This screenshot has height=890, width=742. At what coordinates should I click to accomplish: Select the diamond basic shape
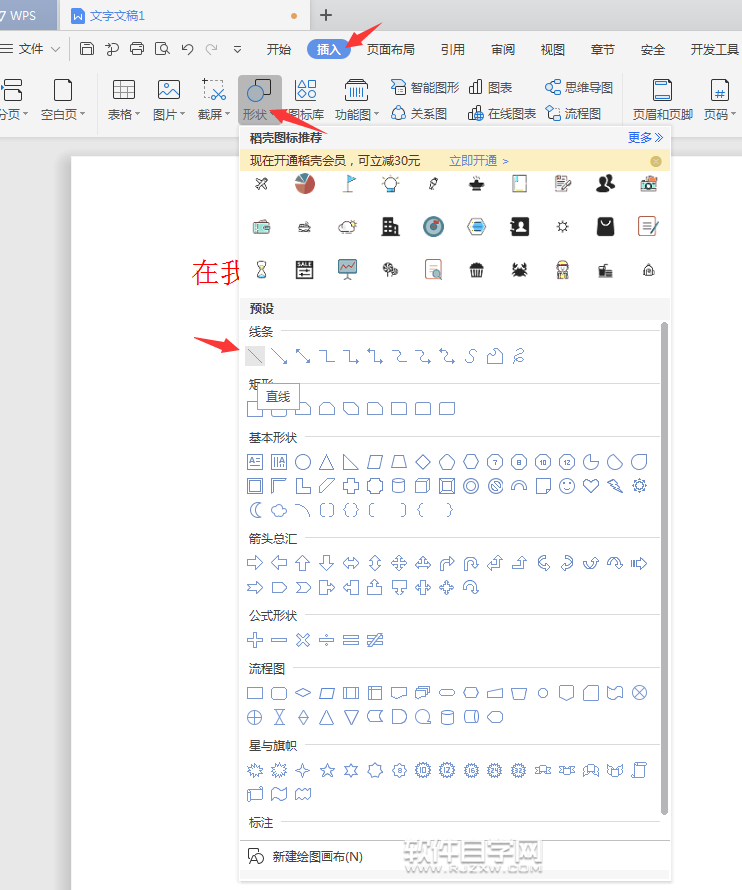click(423, 462)
